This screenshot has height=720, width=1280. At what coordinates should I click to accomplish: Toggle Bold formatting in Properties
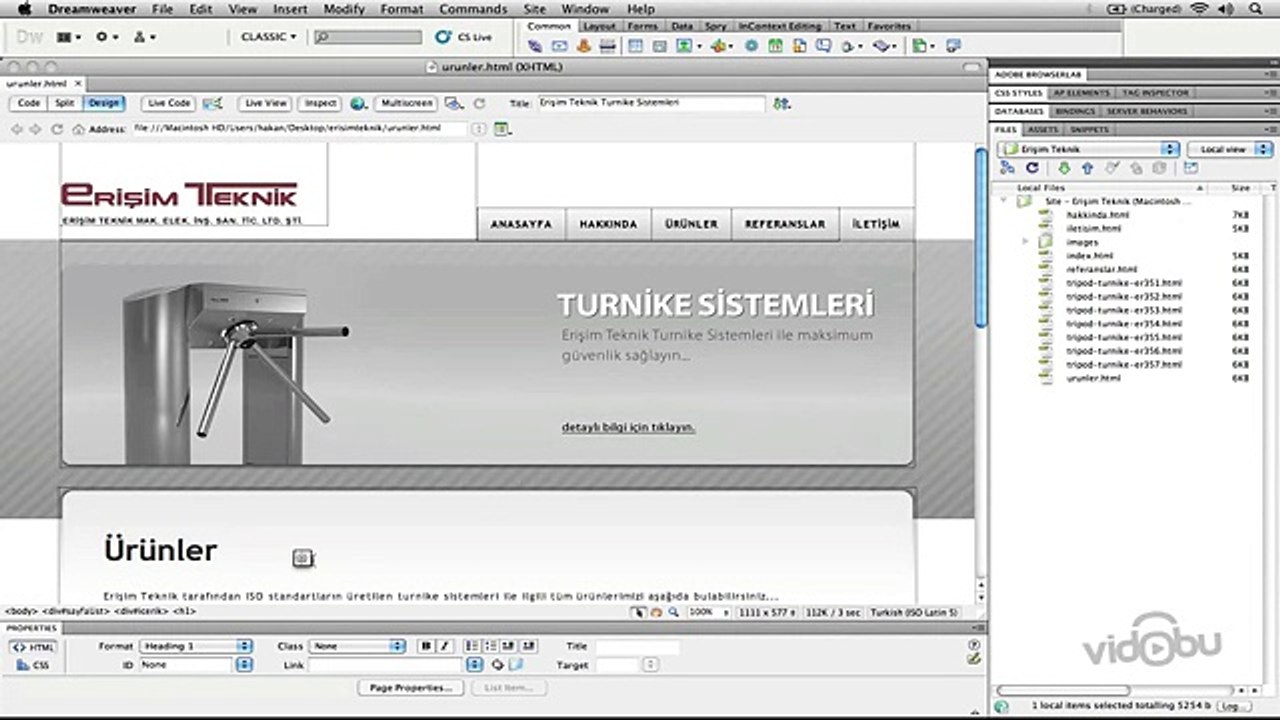coord(426,646)
